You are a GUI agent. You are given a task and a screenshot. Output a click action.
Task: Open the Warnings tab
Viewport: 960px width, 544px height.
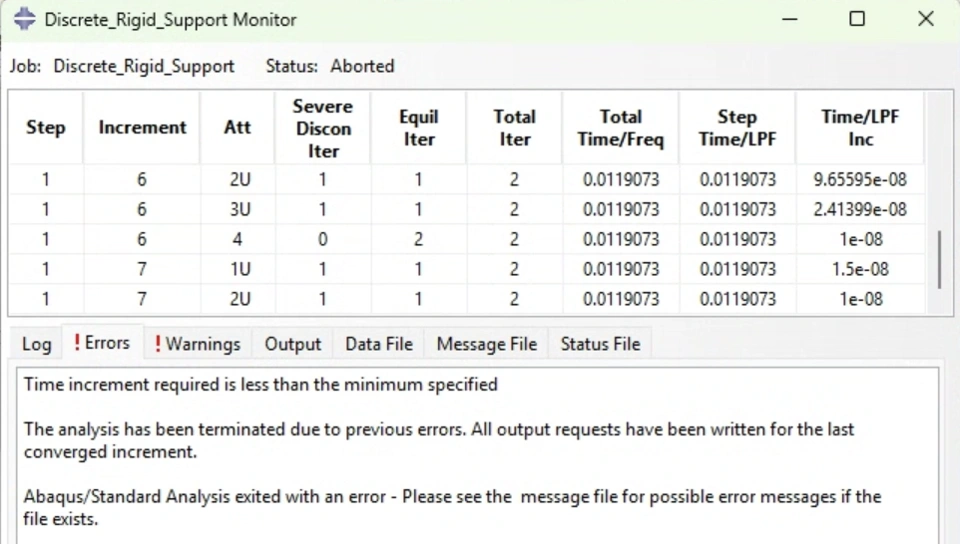[x=197, y=344]
